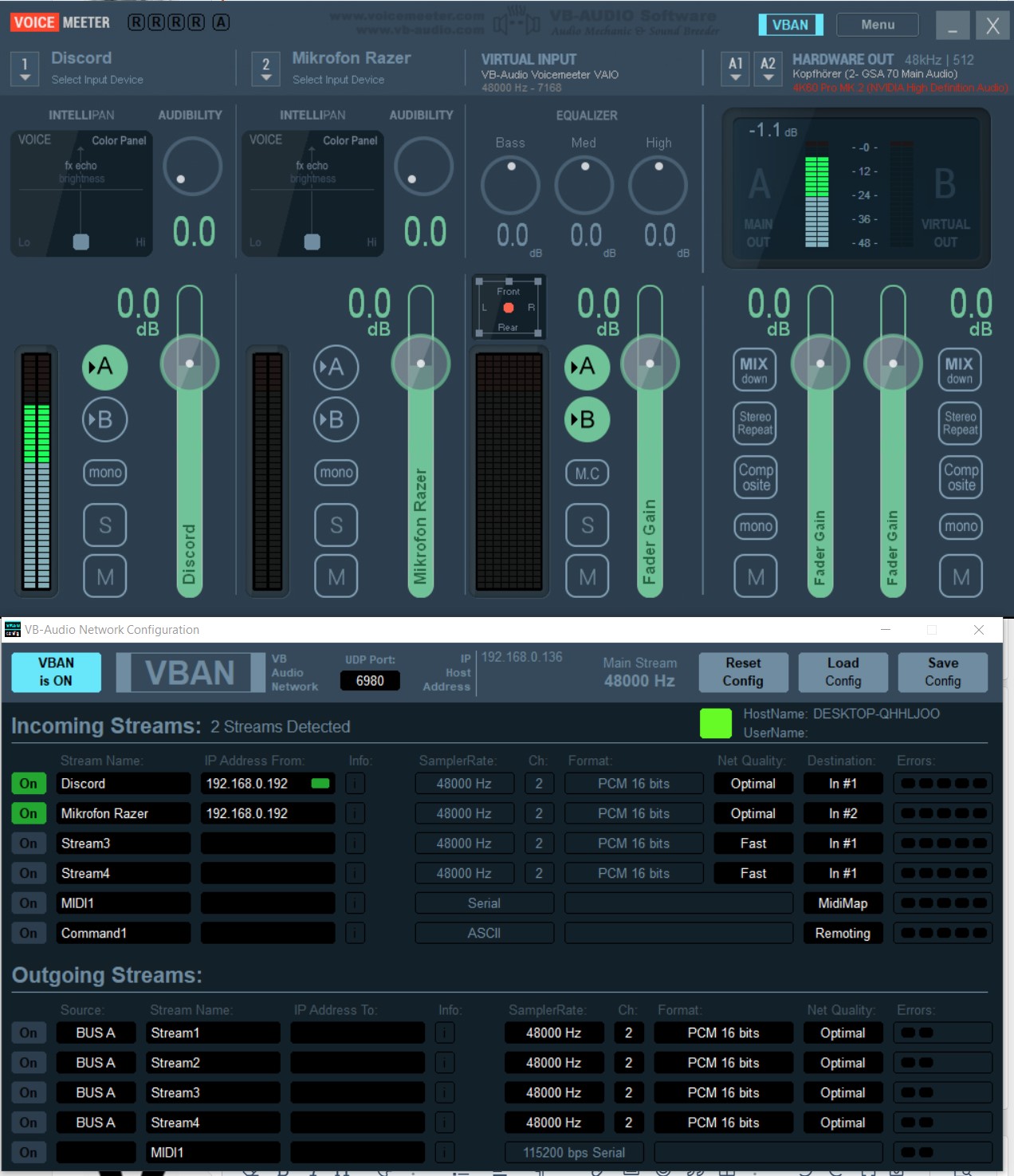1014x1176 pixels.
Task: Enable outgoing Stream2
Action: [x=29, y=1063]
